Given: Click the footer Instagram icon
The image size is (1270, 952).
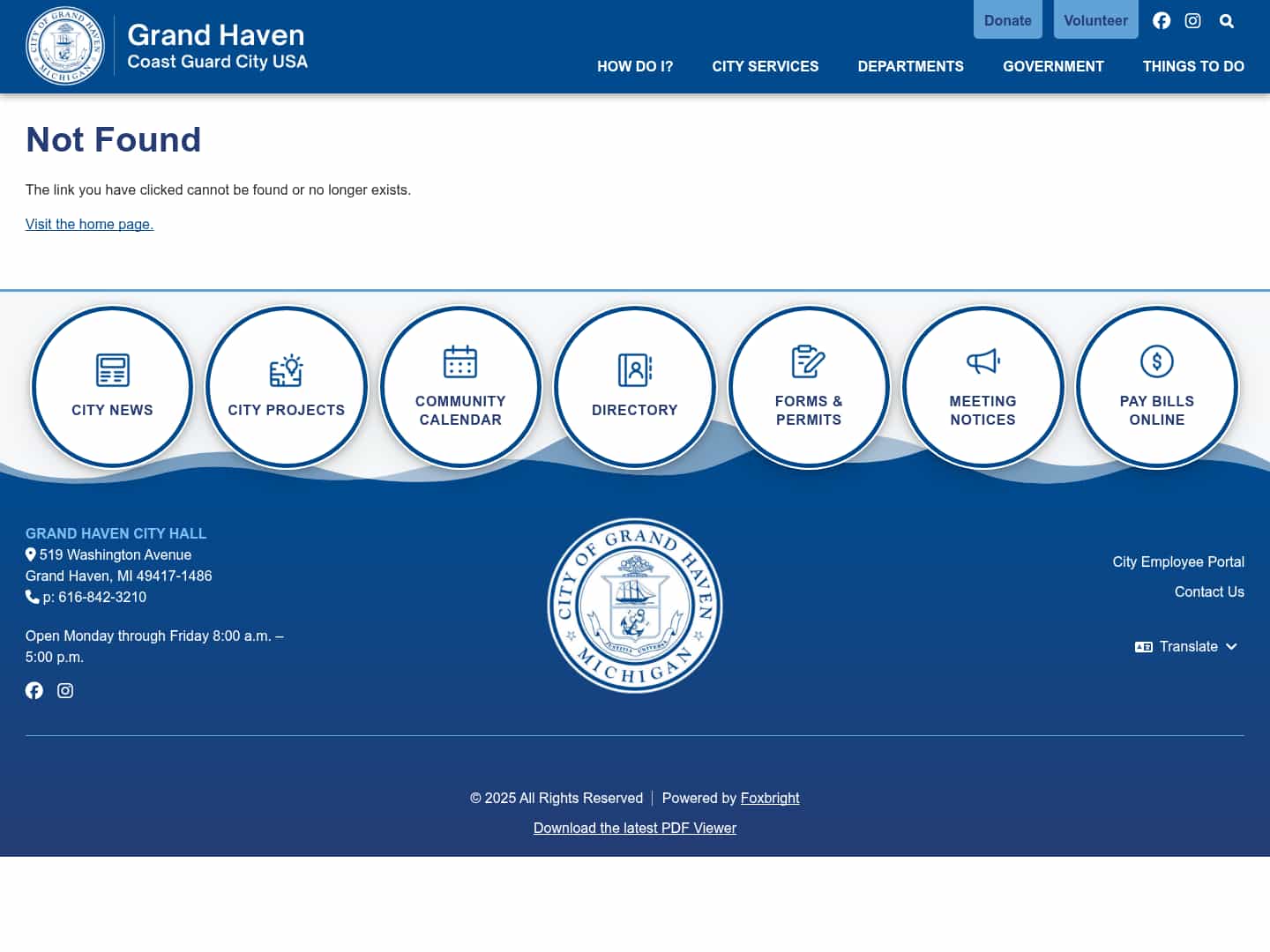Looking at the screenshot, I should point(65,690).
